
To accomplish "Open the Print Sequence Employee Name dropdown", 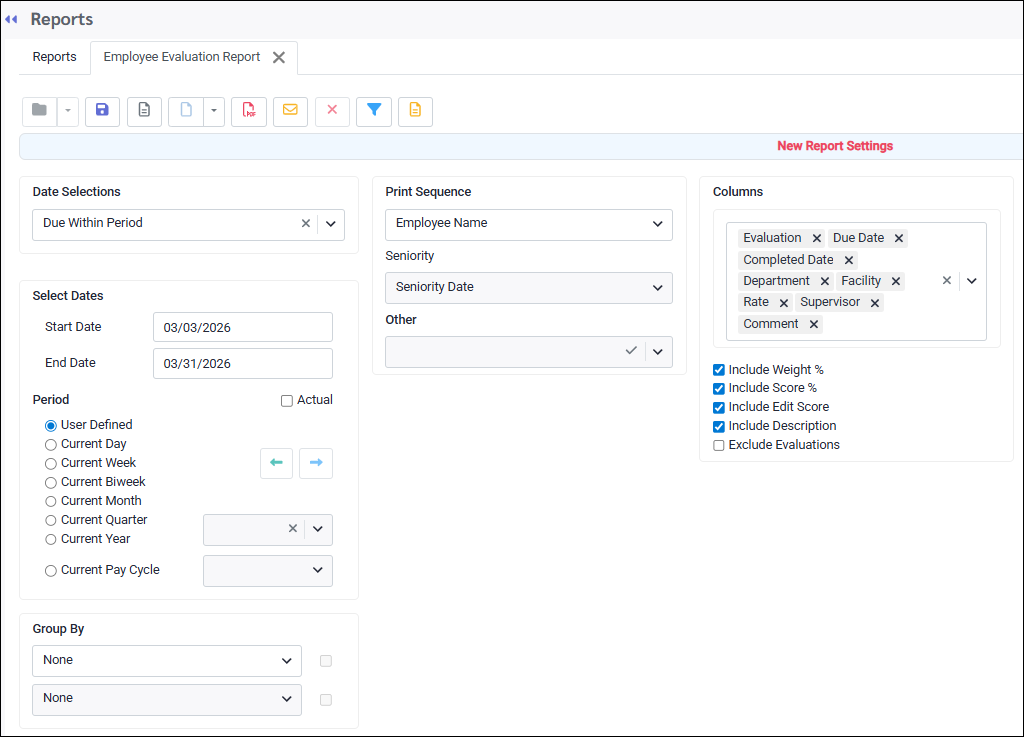I will tap(528, 224).
